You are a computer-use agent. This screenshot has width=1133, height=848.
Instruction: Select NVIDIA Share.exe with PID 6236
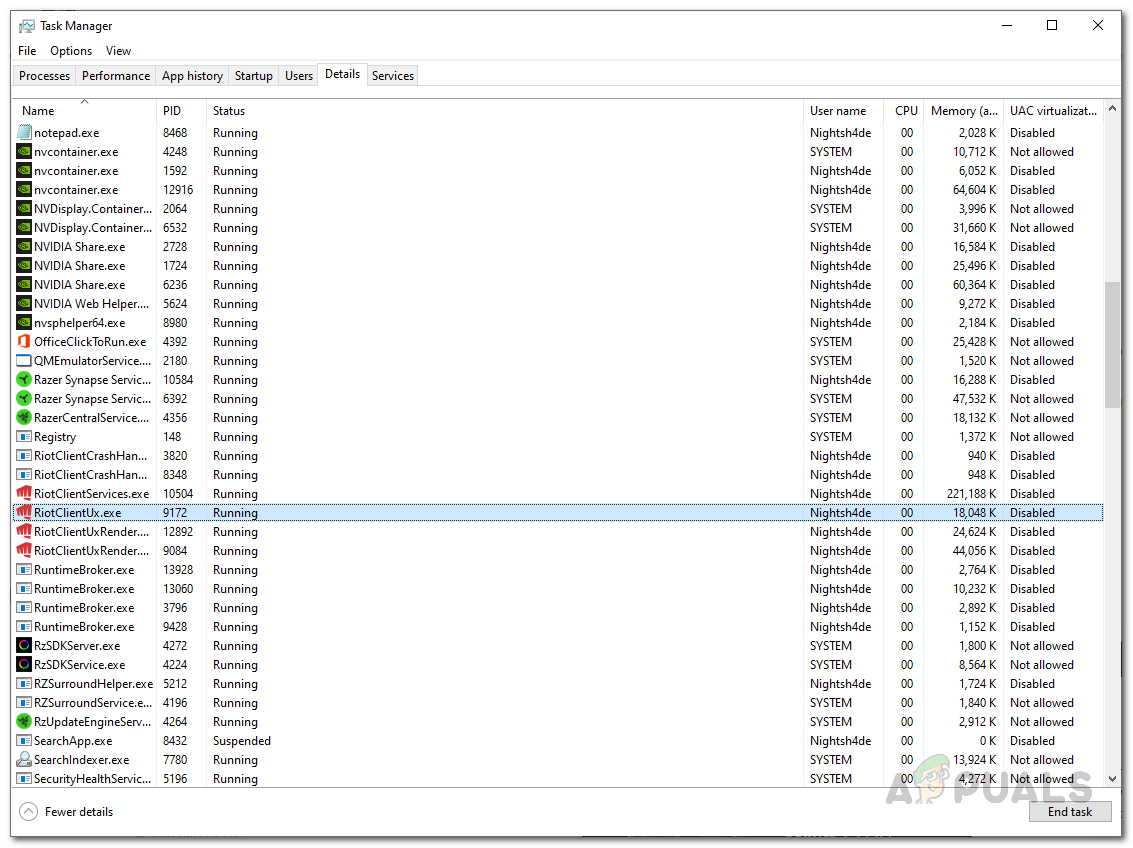coord(79,285)
